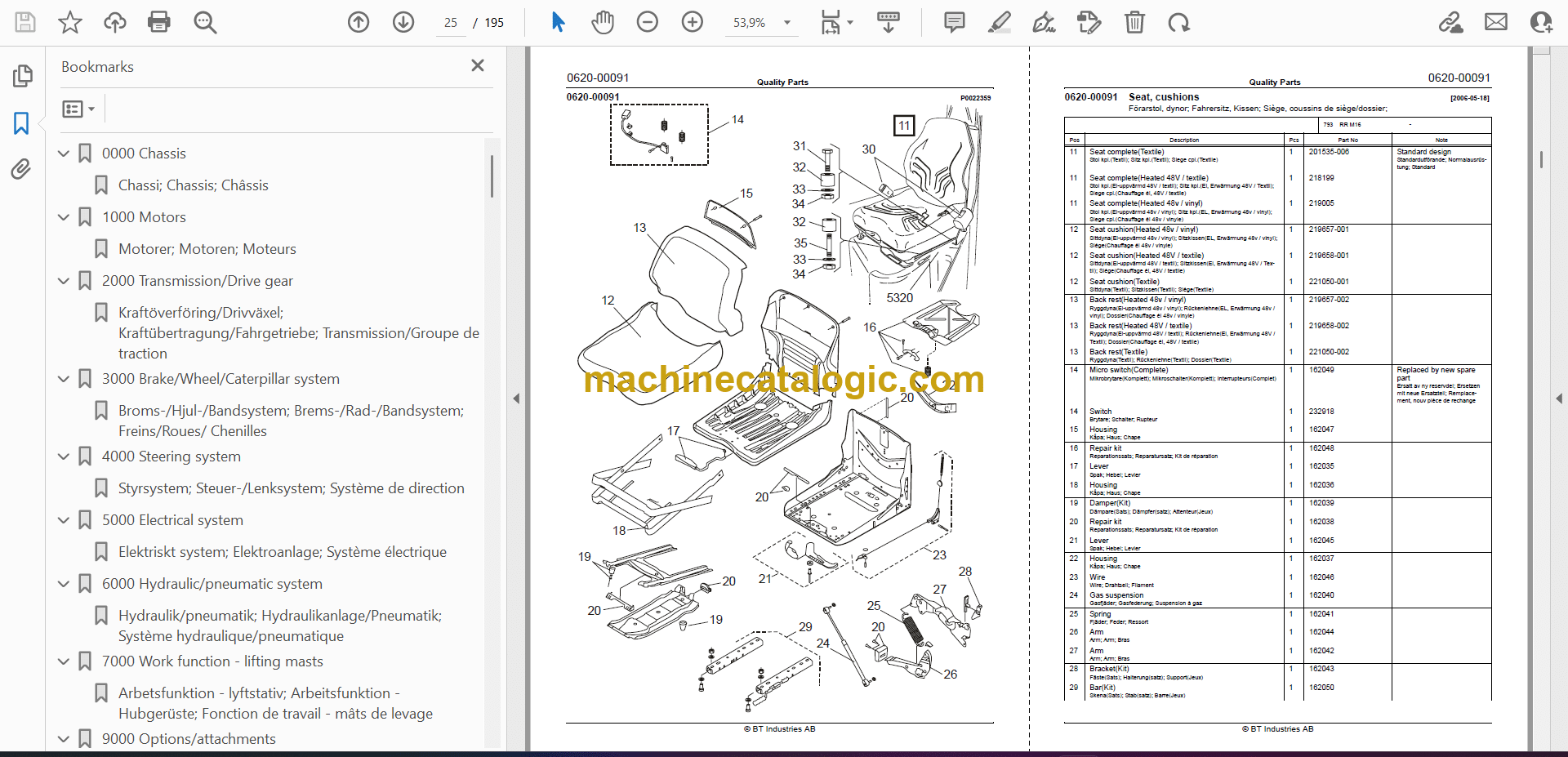Click the scrolling mode keyboard icon
The image size is (1568, 757).
coord(889,22)
